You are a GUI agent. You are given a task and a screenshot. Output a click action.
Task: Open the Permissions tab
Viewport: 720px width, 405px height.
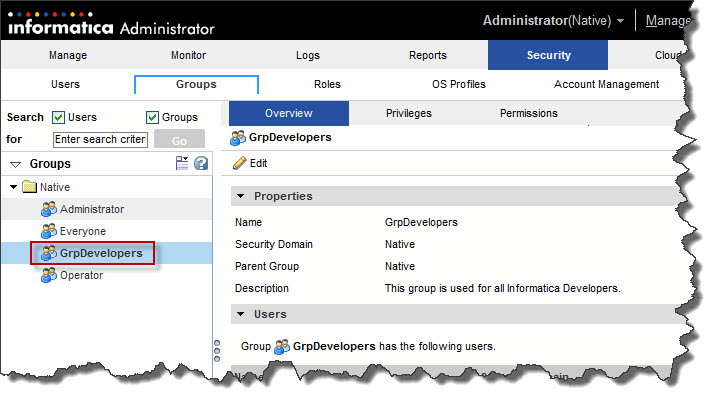[x=529, y=113]
